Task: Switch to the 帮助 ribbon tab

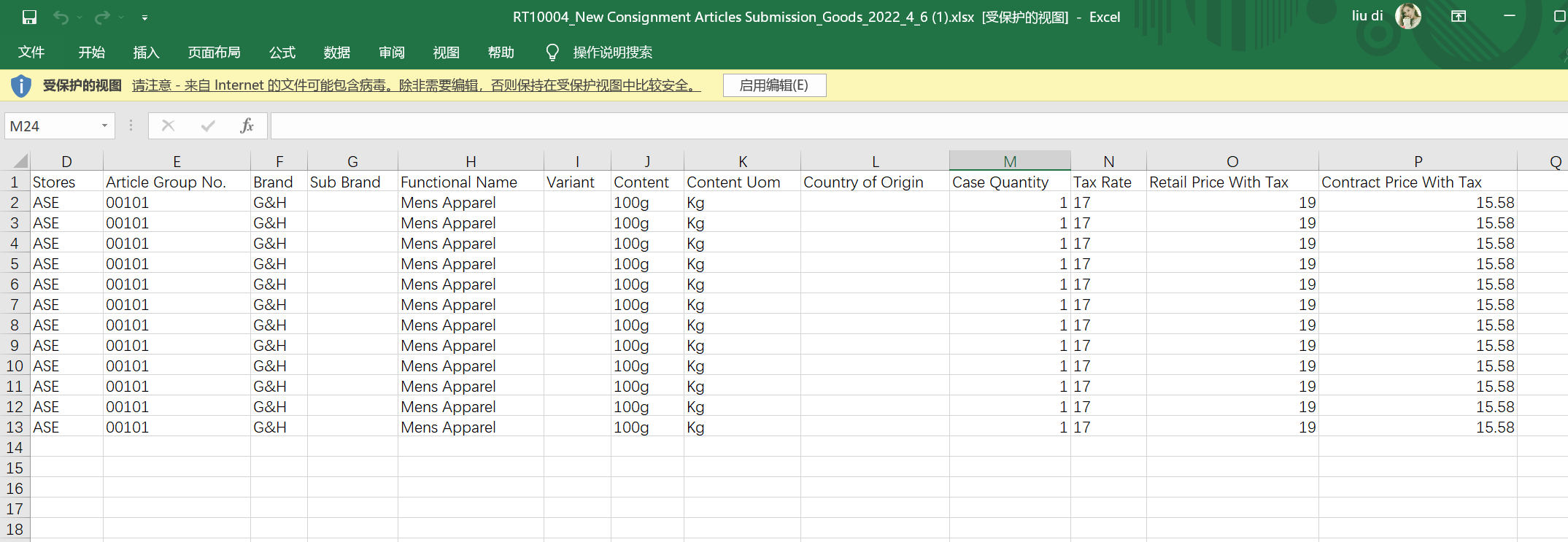Action: (501, 53)
